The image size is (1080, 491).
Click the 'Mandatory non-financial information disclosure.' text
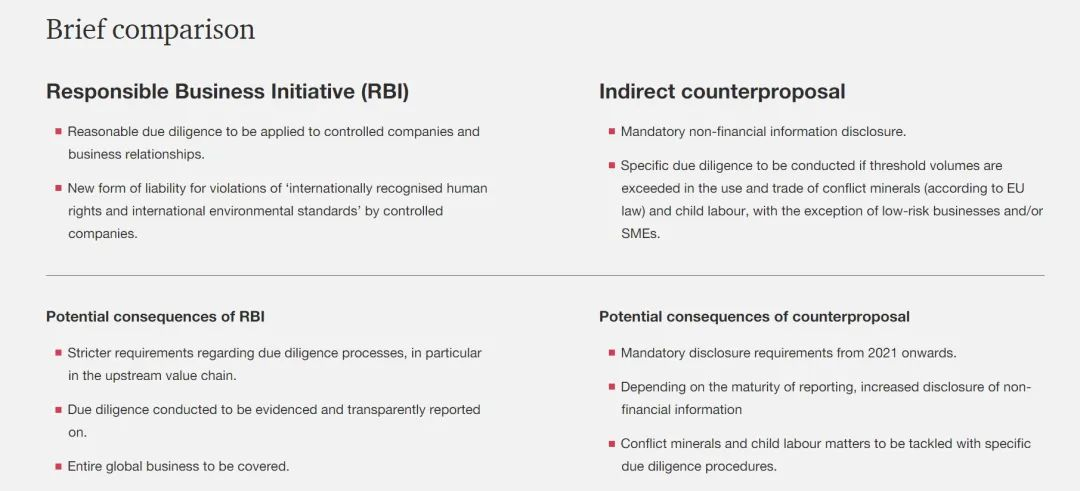(x=763, y=132)
